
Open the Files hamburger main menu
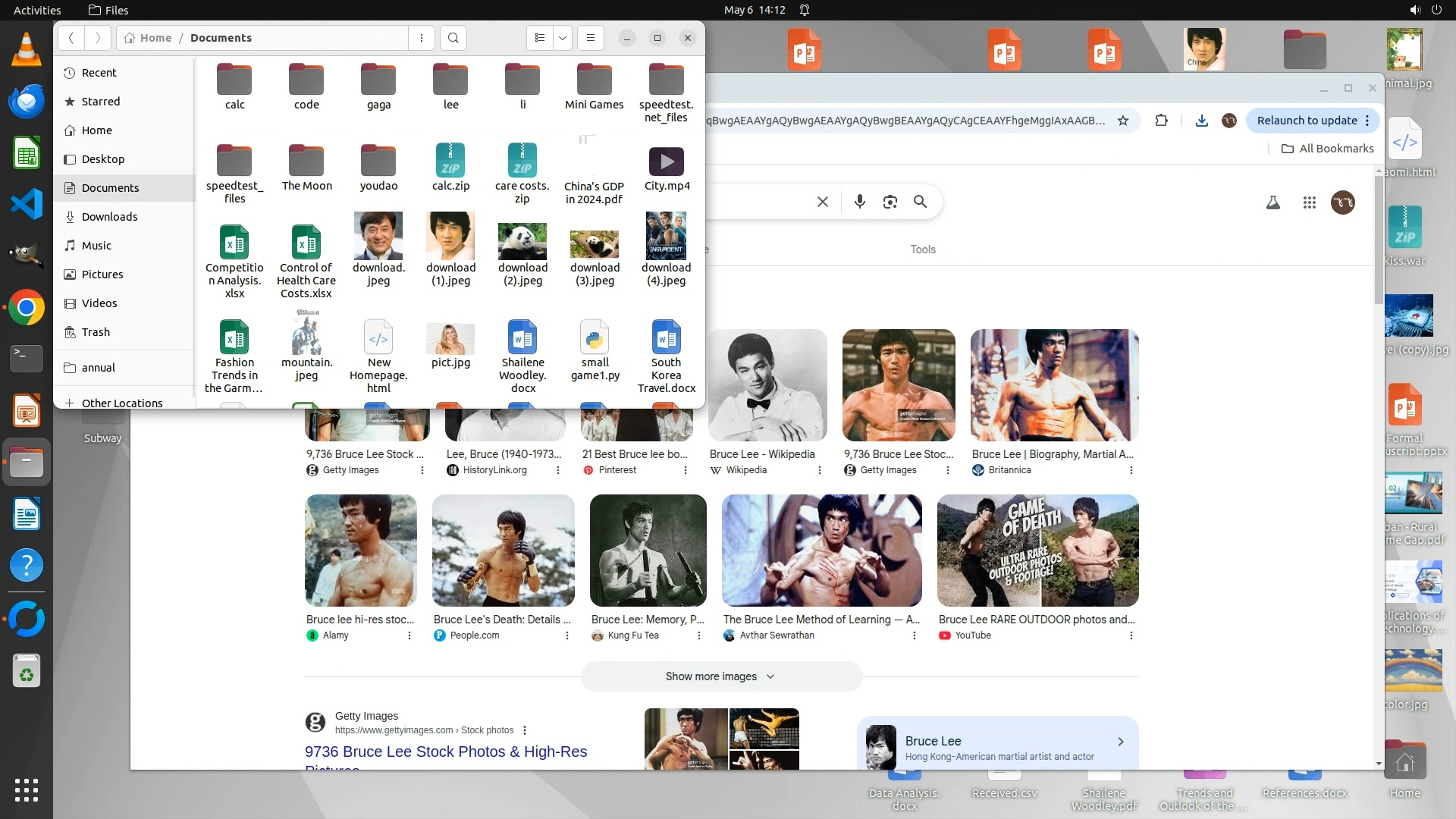[591, 38]
